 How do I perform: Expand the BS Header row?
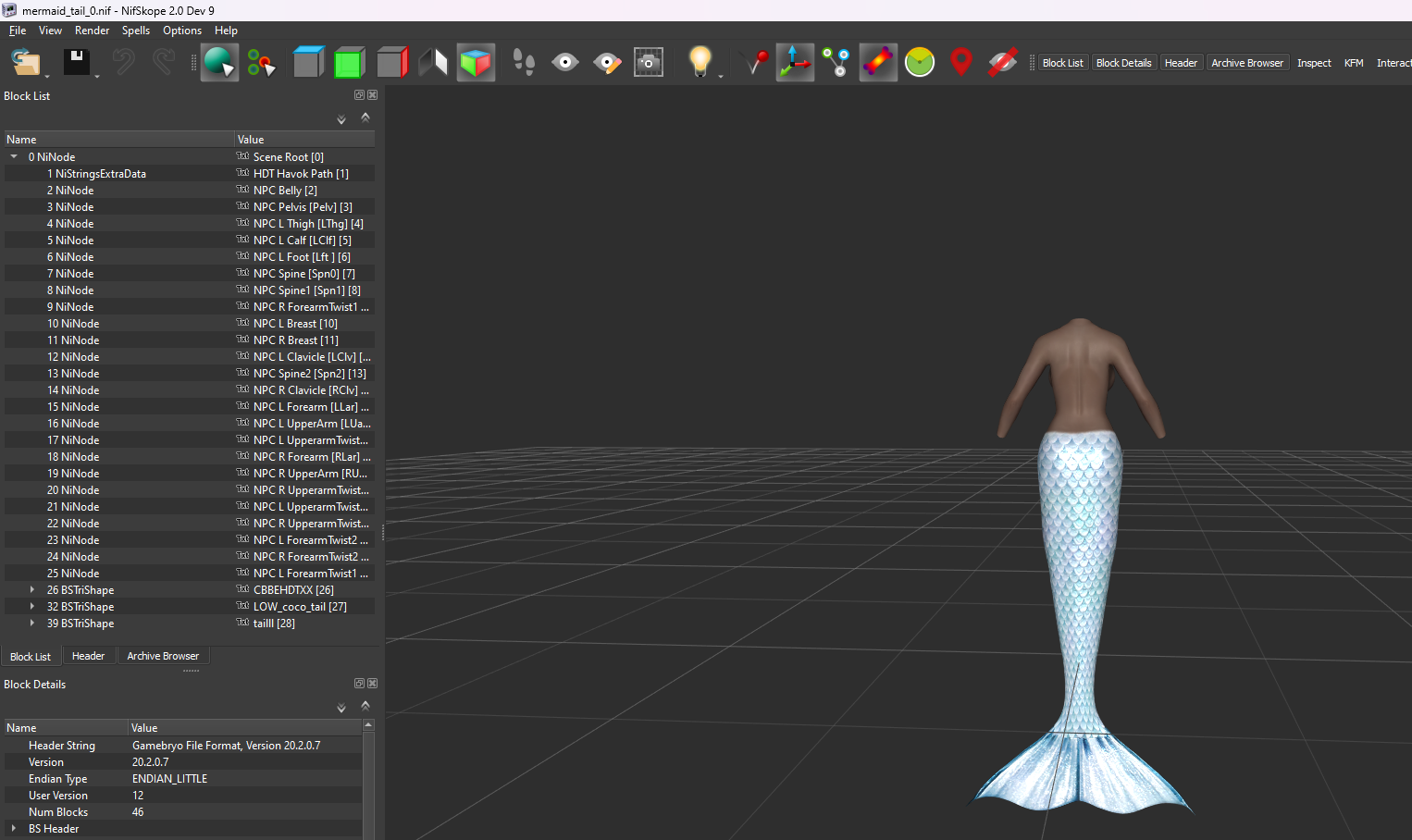pos(14,829)
